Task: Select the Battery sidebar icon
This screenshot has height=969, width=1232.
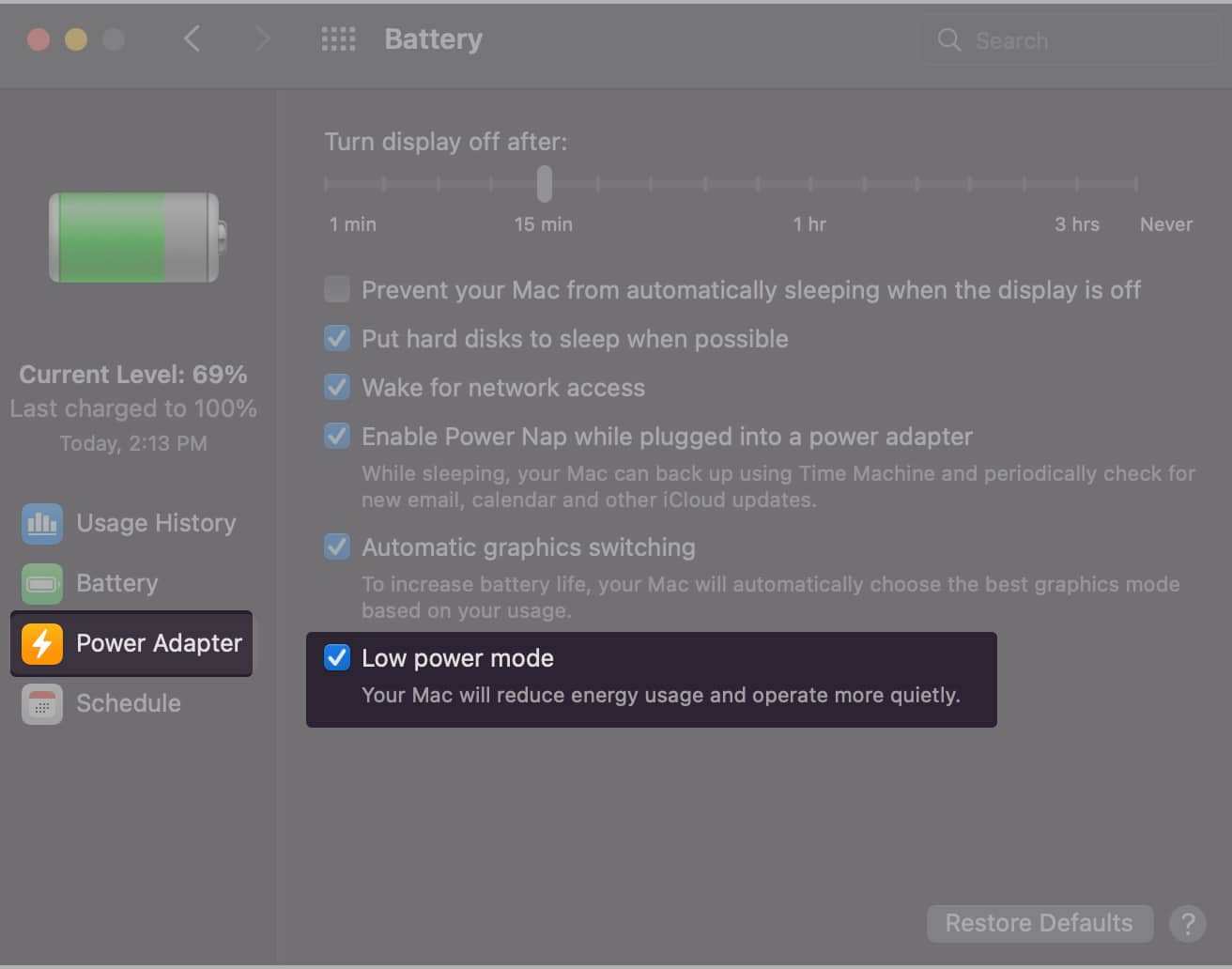Action: click(41, 583)
